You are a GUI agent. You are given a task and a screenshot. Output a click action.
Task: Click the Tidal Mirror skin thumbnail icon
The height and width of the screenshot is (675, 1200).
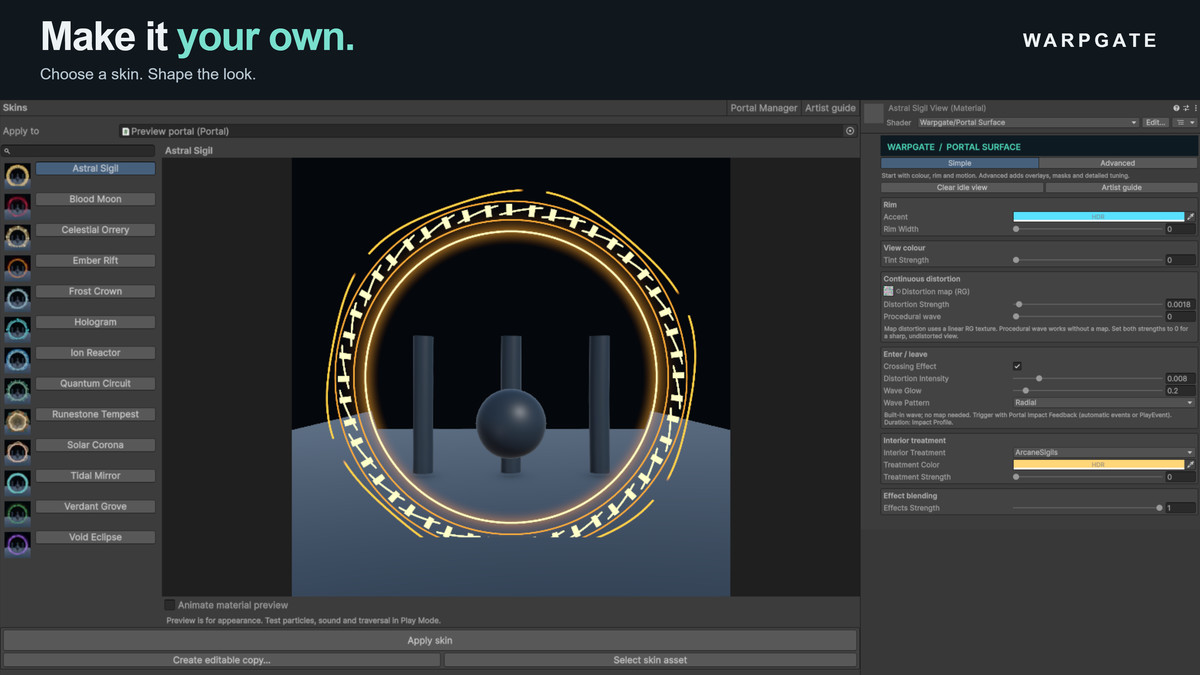(17, 483)
